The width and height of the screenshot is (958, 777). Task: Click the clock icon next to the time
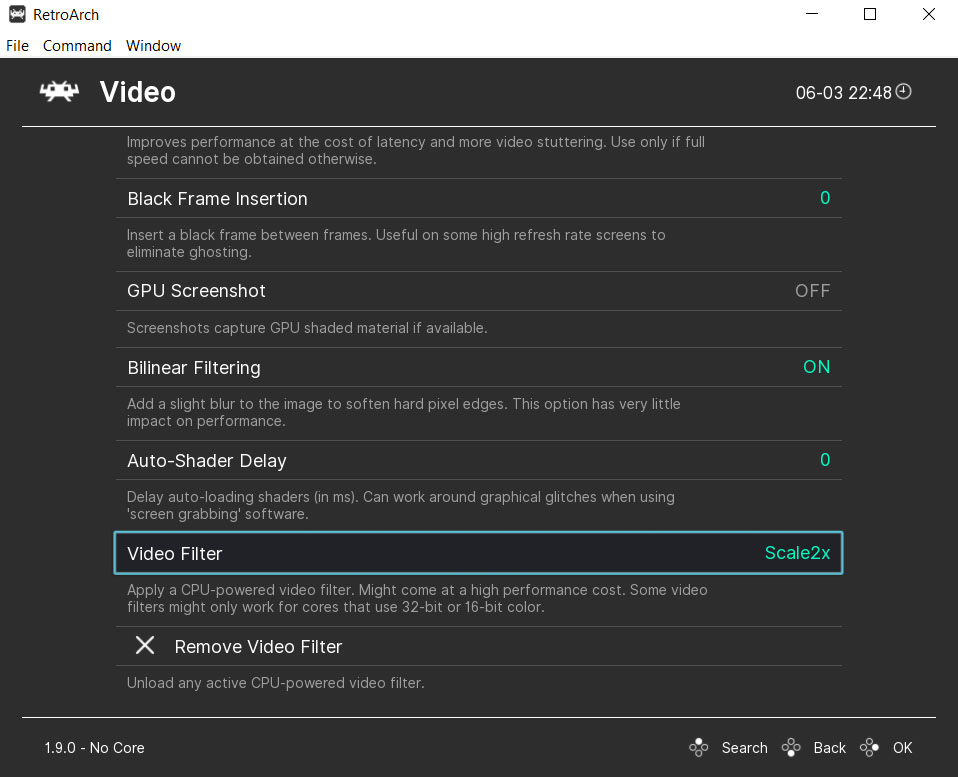click(x=904, y=92)
